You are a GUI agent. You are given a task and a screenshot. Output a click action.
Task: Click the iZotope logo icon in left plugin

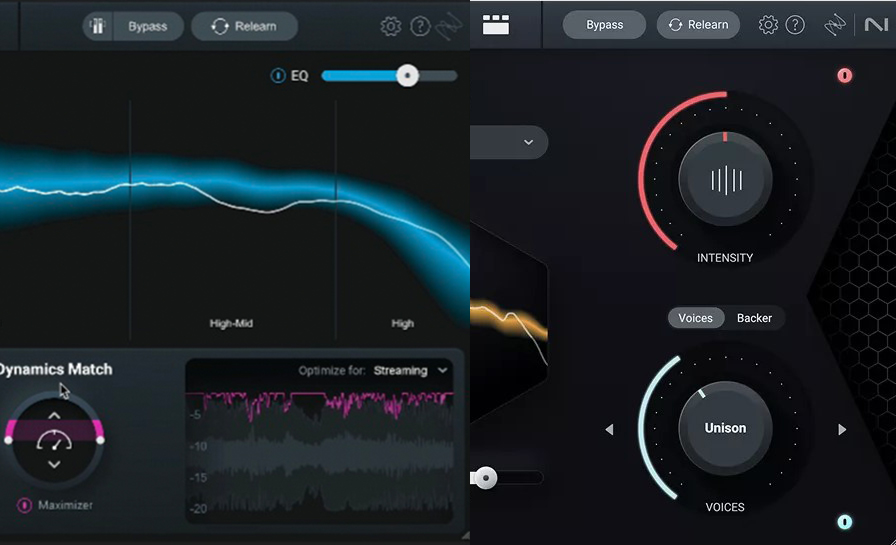449,26
